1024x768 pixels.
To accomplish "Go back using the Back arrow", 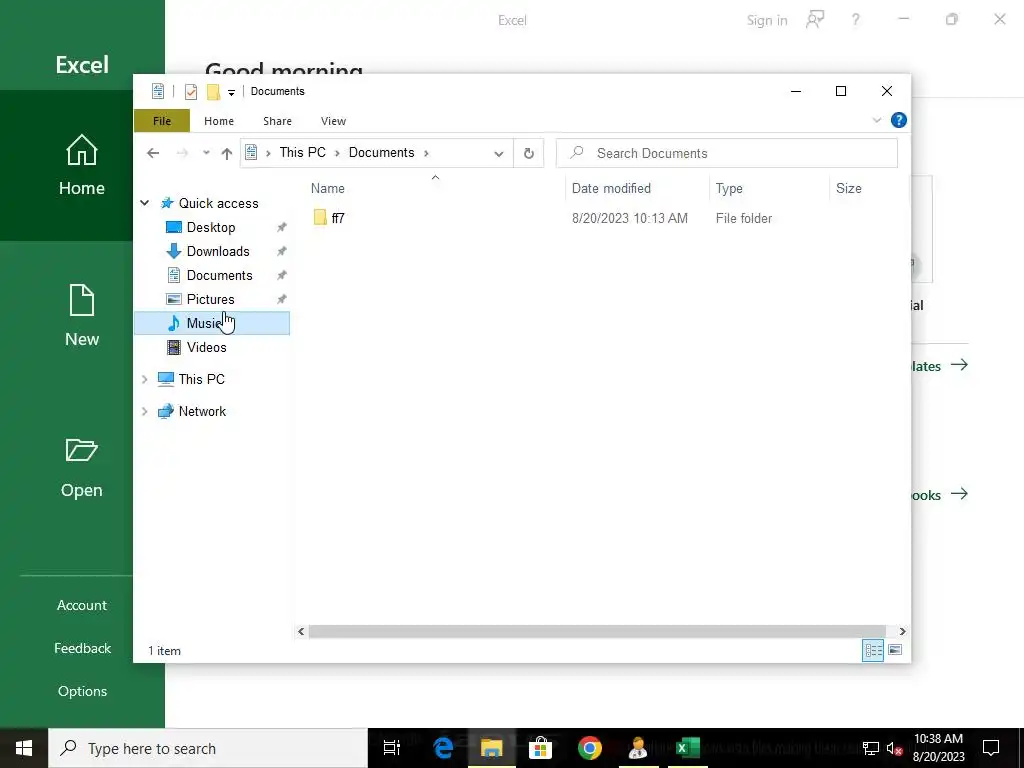I will 153,153.
